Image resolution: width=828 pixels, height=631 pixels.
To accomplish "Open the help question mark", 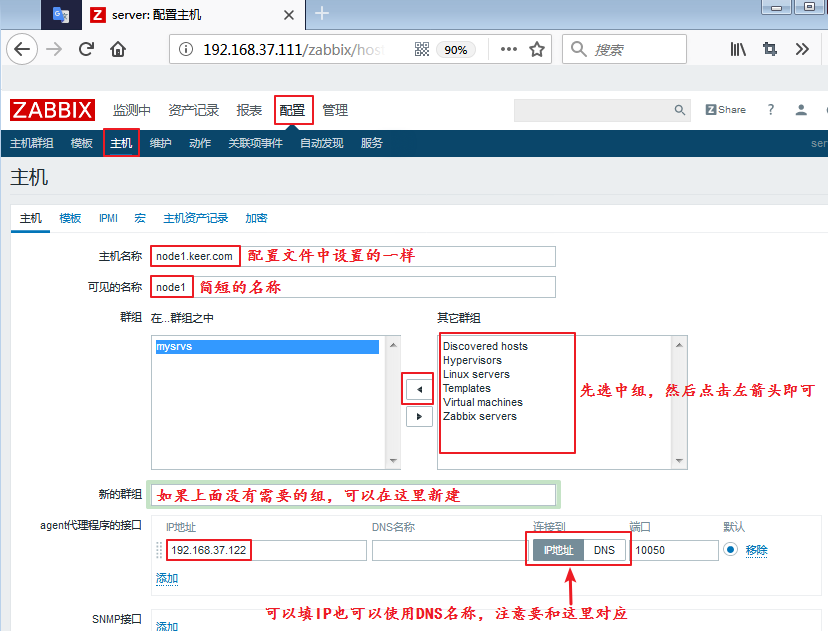I will 770,110.
